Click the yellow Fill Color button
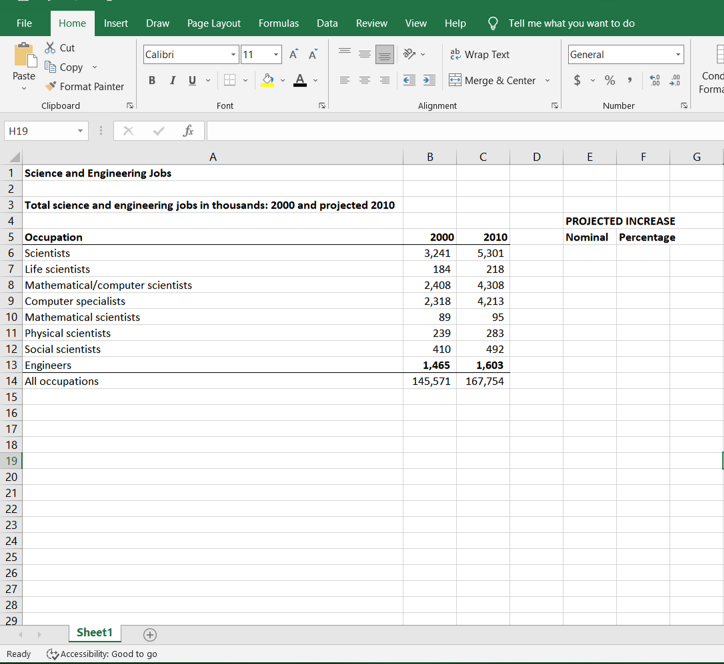 267,81
